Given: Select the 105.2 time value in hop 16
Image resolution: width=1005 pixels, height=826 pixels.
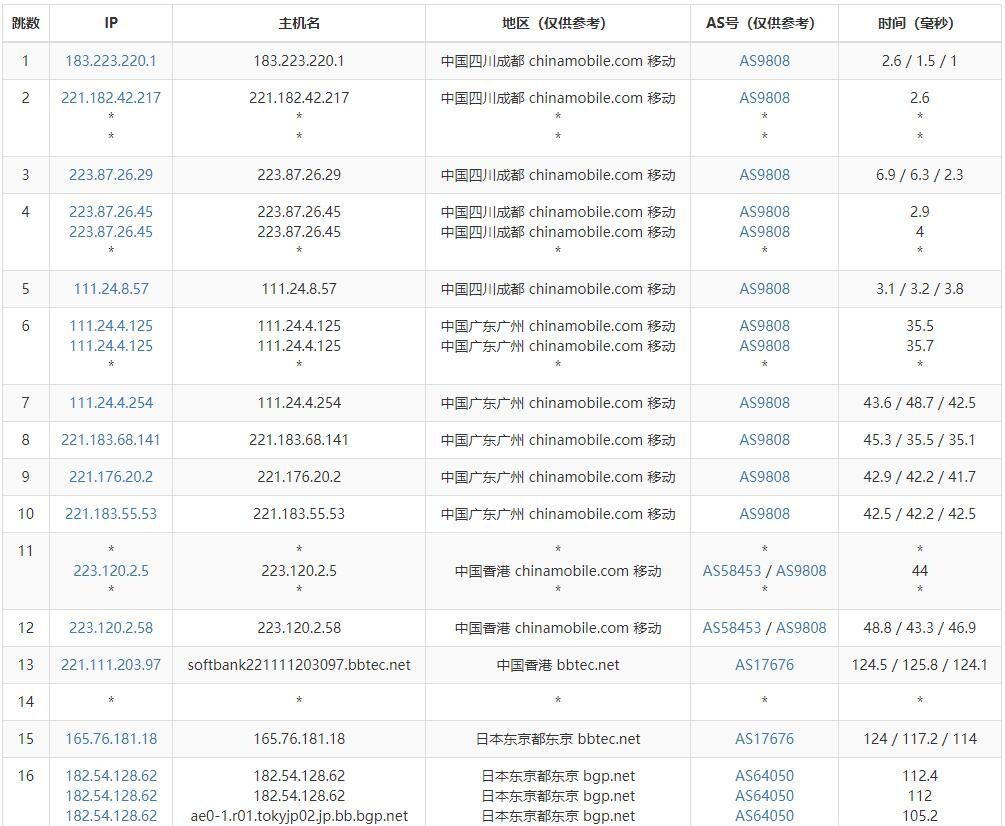Looking at the screenshot, I should click(x=920, y=816).
